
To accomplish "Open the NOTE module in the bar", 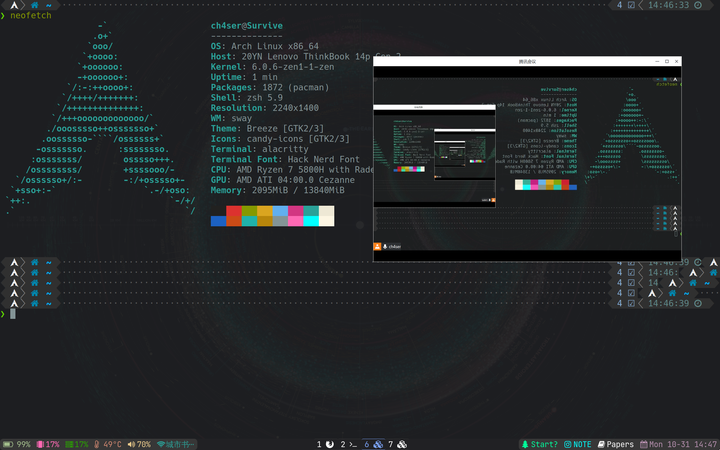I will [578, 444].
